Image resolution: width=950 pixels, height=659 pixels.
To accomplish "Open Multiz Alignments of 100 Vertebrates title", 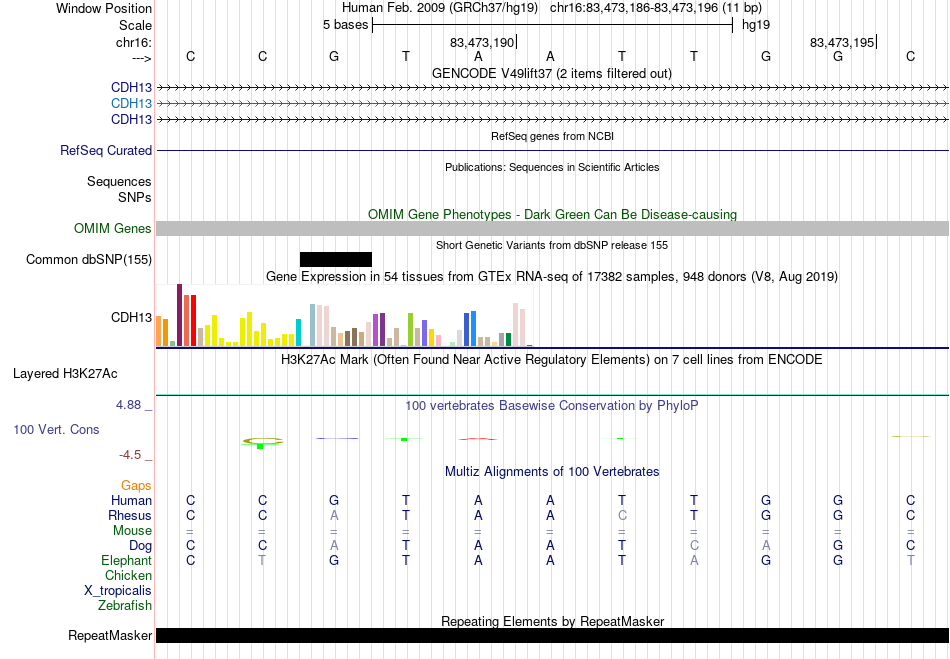I will pyautogui.click(x=552, y=471).
